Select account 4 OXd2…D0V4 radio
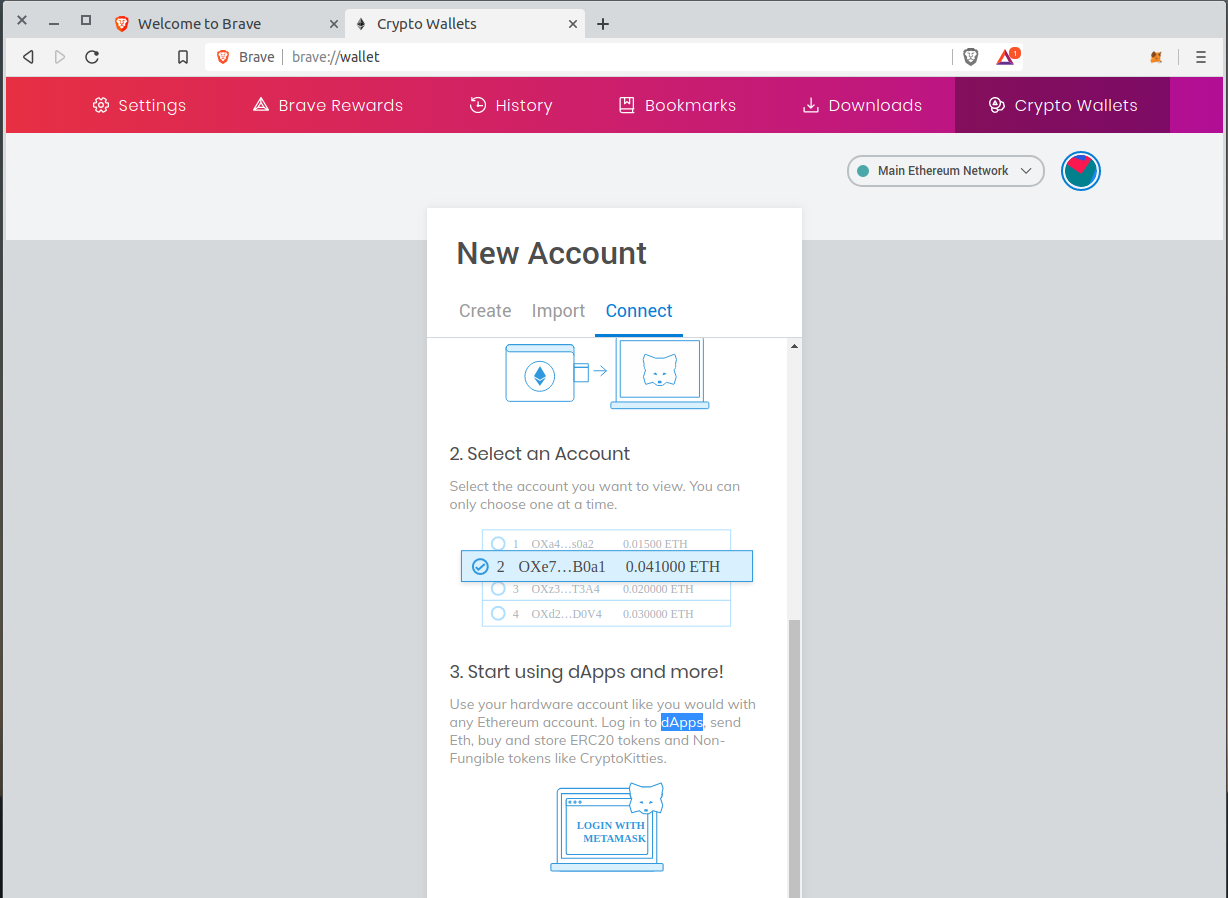The height and width of the screenshot is (898, 1228). tap(498, 613)
